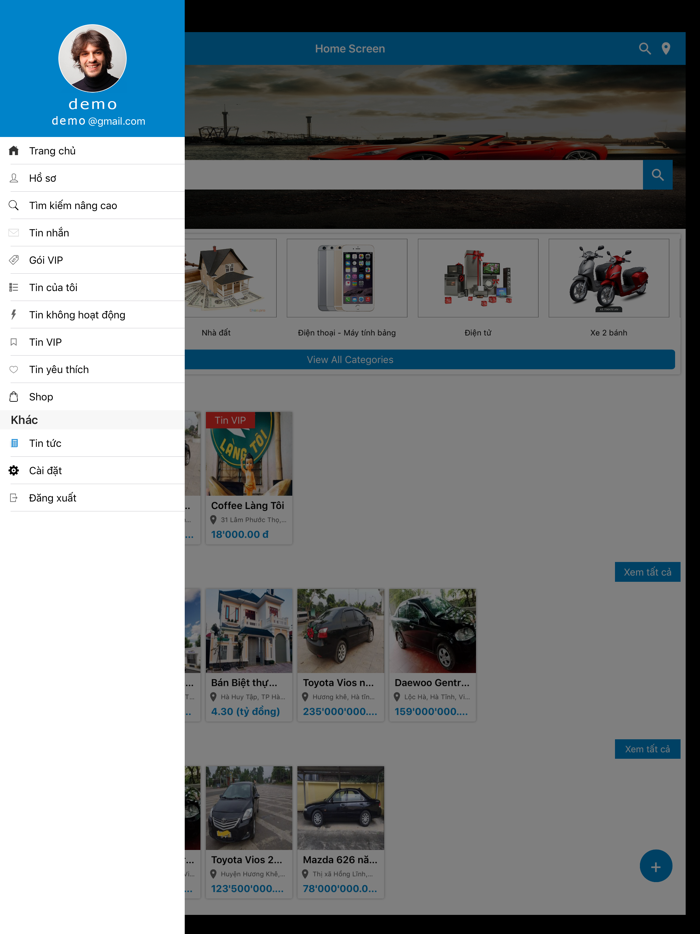
Task: Click the 159'000'000 price on the Daewoo card
Action: coord(431,711)
